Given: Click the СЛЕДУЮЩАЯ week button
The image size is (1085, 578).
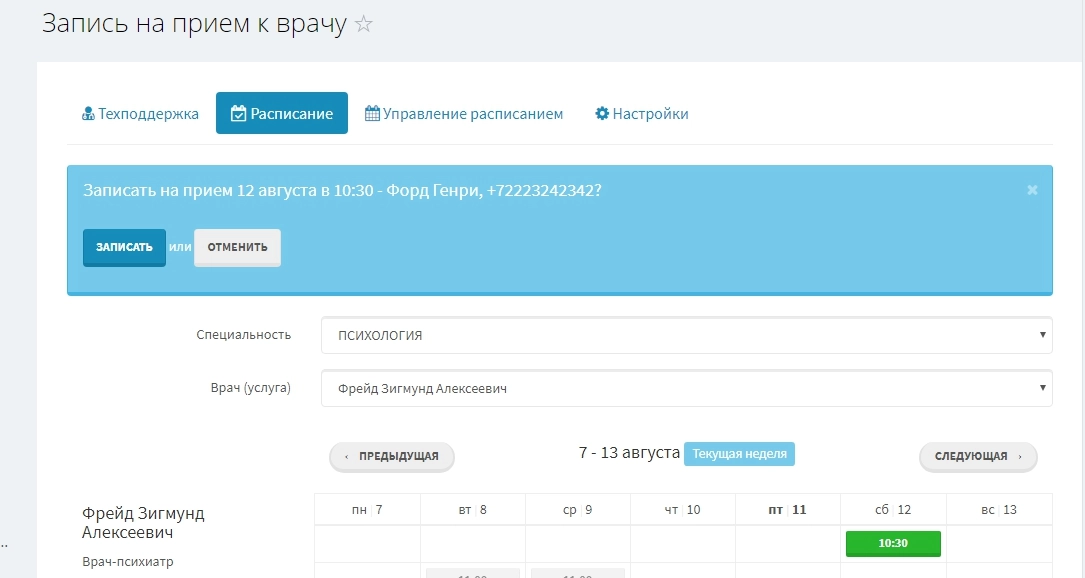Looking at the screenshot, I should pyautogui.click(x=977, y=456).
